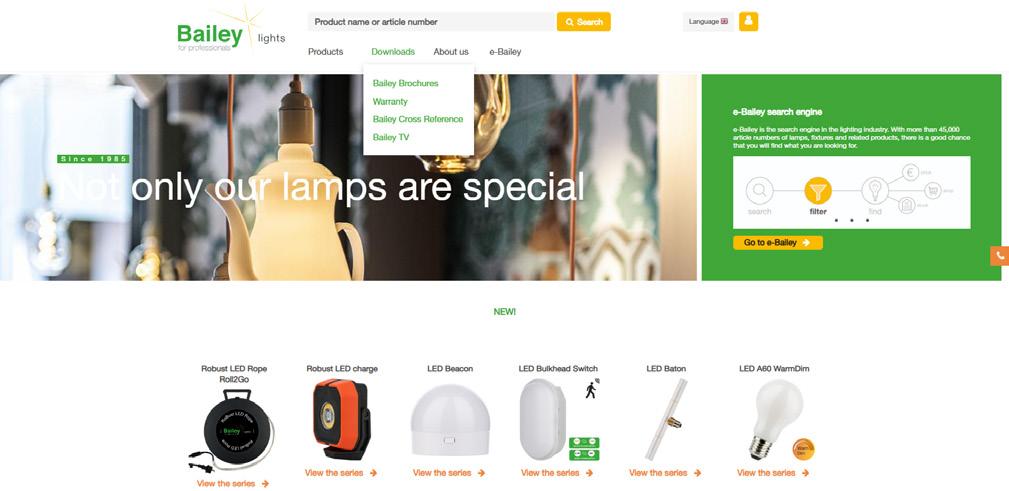1009x491 pixels.
Task: Open the About us menu
Action: pos(451,51)
